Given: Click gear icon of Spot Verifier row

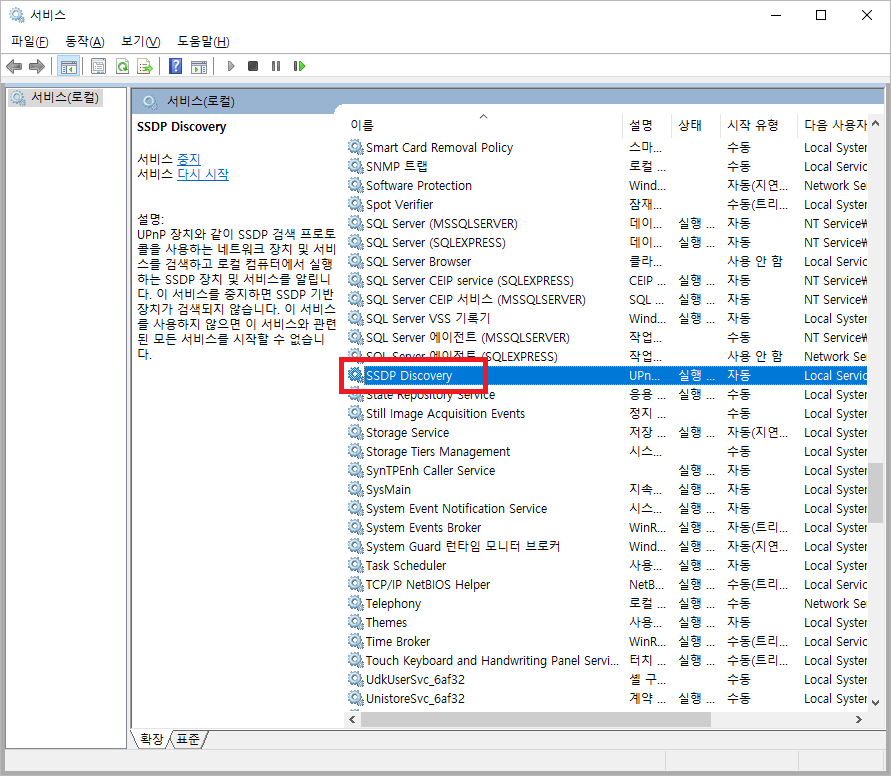Looking at the screenshot, I should pos(356,204).
